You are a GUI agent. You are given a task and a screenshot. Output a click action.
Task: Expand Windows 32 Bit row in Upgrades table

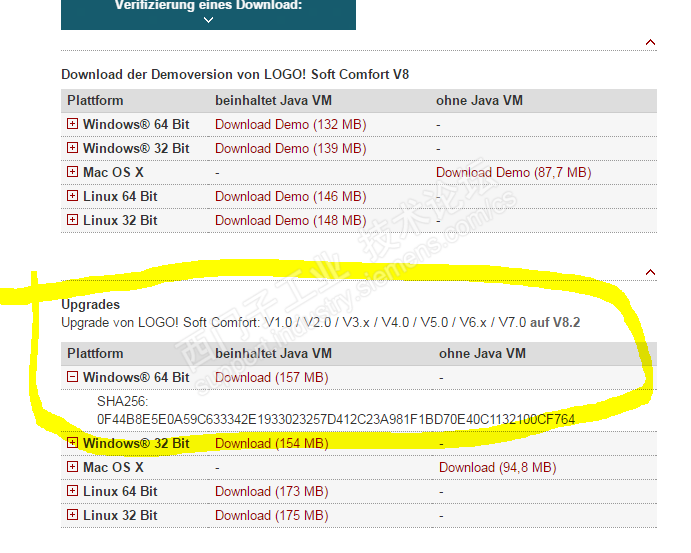click(72, 443)
